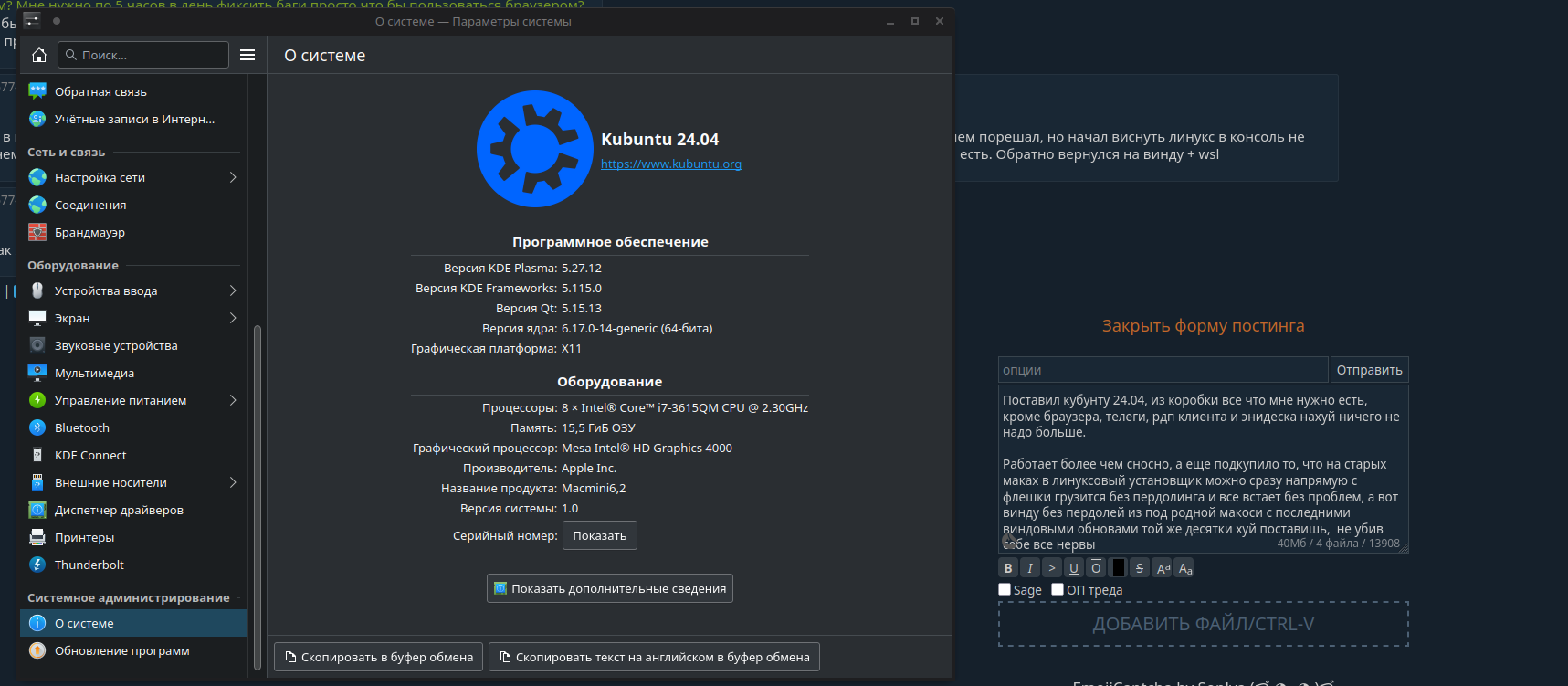This screenshot has width=1568, height=686.
Task: Click the pin dot button in the titlebar
Action: 57,21
